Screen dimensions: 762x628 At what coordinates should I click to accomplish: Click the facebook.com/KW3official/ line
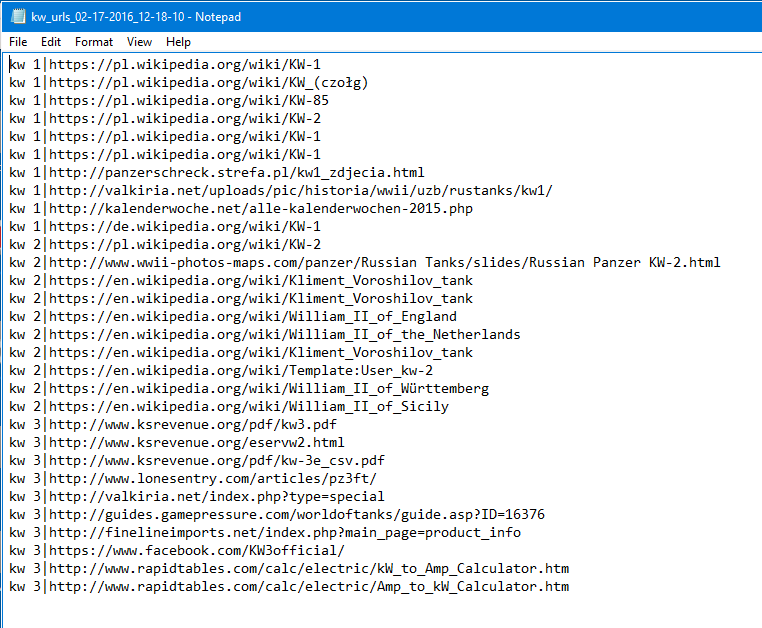click(177, 550)
